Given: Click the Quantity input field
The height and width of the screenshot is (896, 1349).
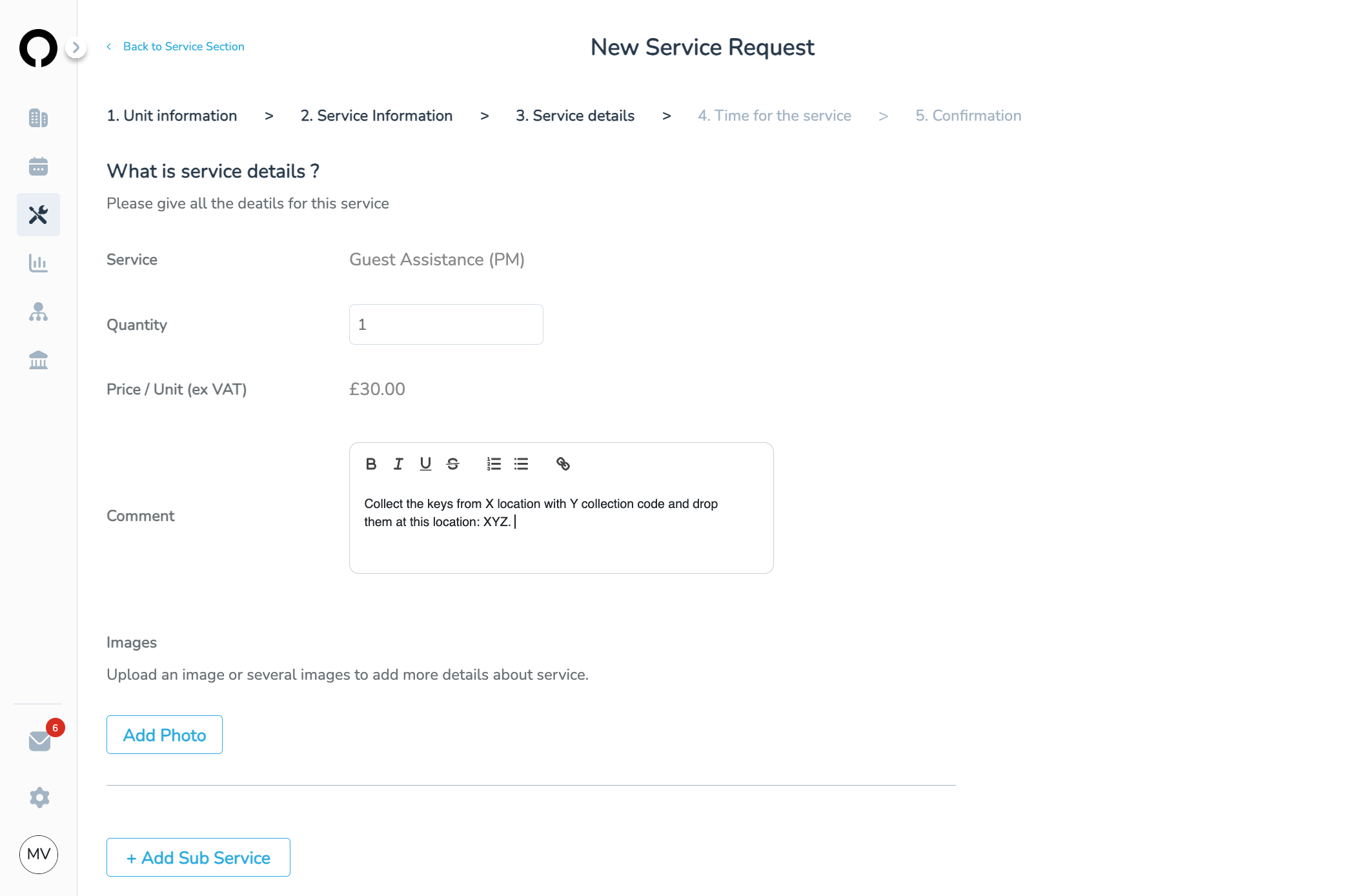Looking at the screenshot, I should [446, 324].
